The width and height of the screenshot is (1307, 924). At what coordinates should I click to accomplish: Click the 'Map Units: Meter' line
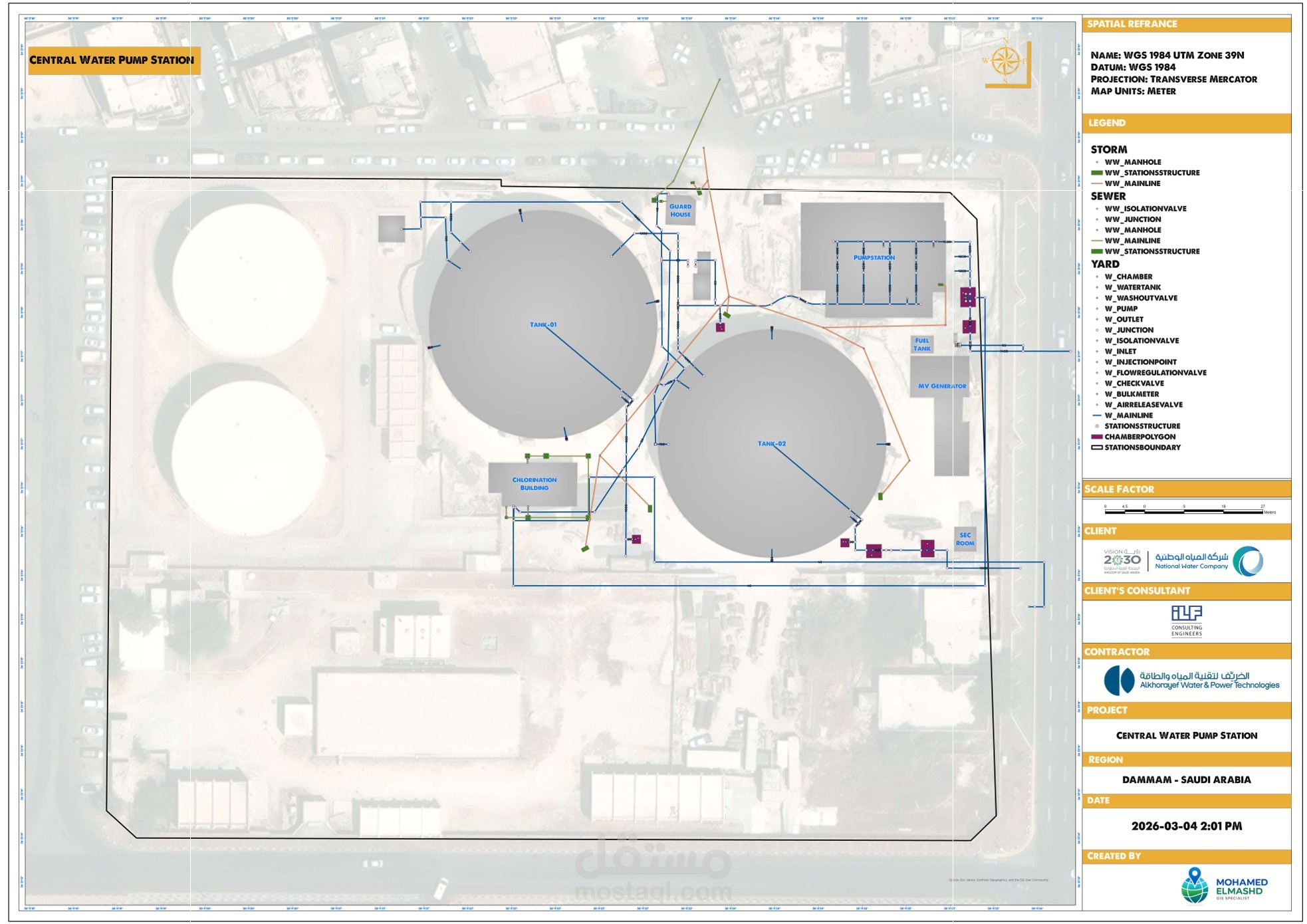coord(1133,91)
